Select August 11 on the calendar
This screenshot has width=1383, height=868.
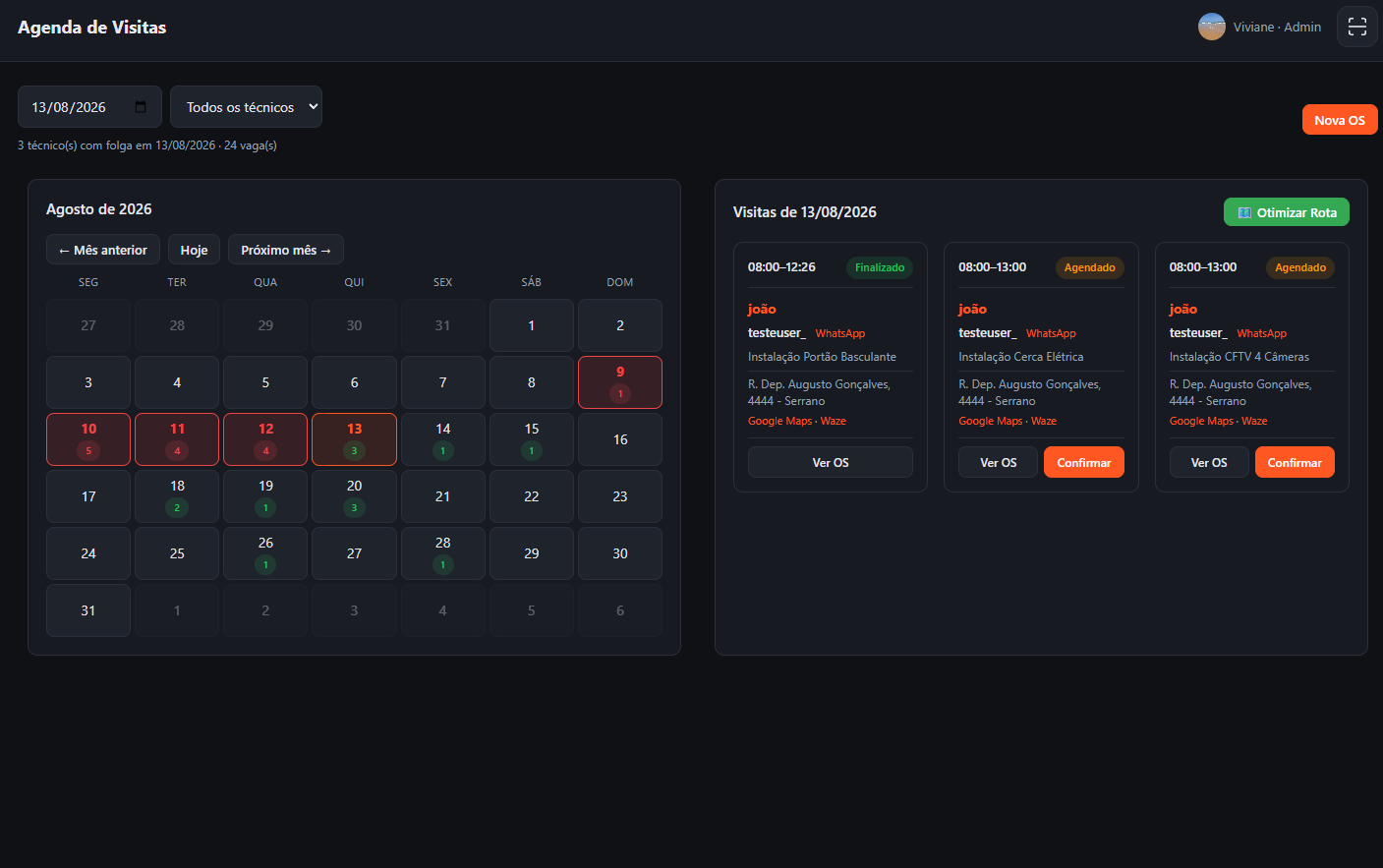pos(177,439)
